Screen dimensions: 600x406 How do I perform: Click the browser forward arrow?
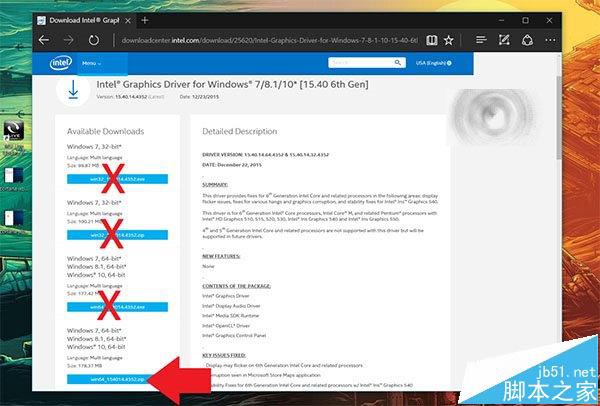point(68,40)
